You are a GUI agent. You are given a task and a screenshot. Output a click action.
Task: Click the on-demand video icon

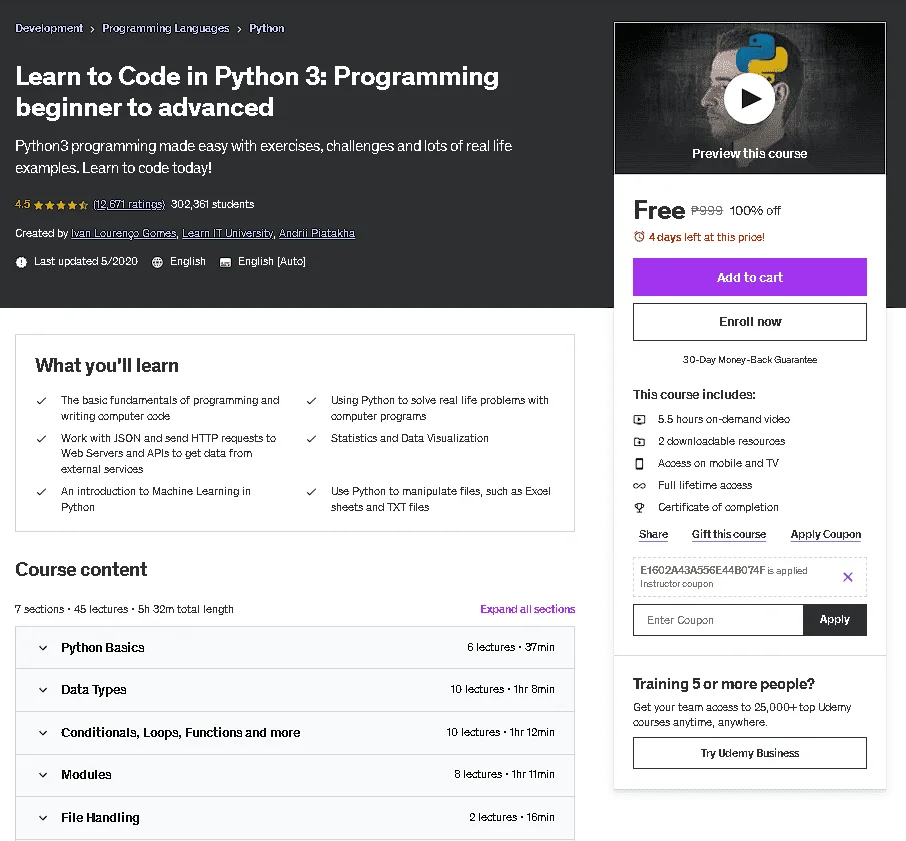[639, 419]
